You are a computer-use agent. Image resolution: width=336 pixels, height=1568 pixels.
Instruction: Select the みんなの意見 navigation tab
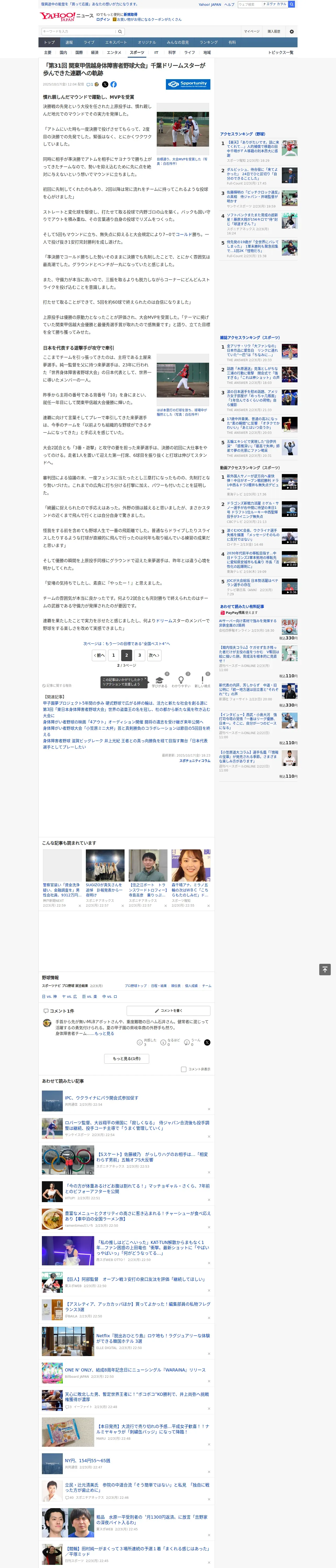(x=177, y=43)
